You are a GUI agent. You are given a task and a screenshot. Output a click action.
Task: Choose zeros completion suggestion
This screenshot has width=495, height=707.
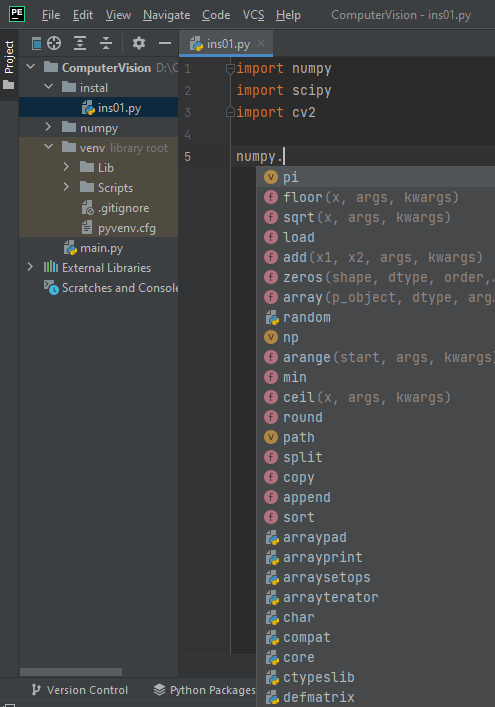[376, 277]
